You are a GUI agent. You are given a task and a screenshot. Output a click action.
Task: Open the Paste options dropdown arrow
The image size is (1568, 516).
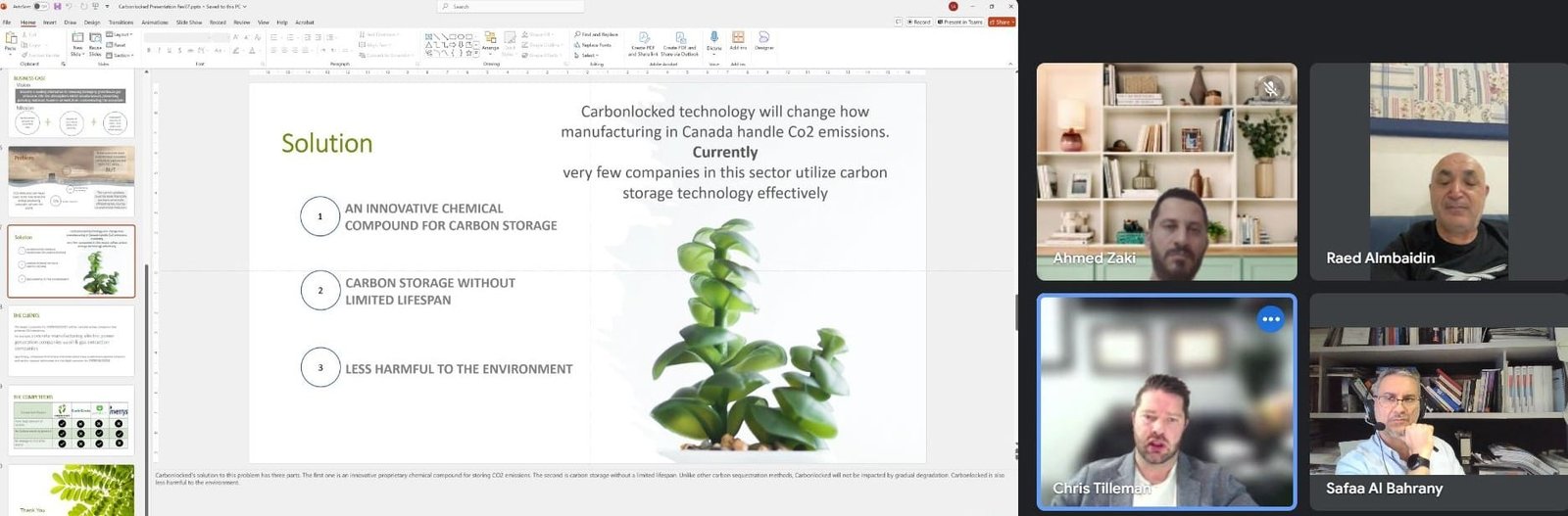(x=11, y=55)
